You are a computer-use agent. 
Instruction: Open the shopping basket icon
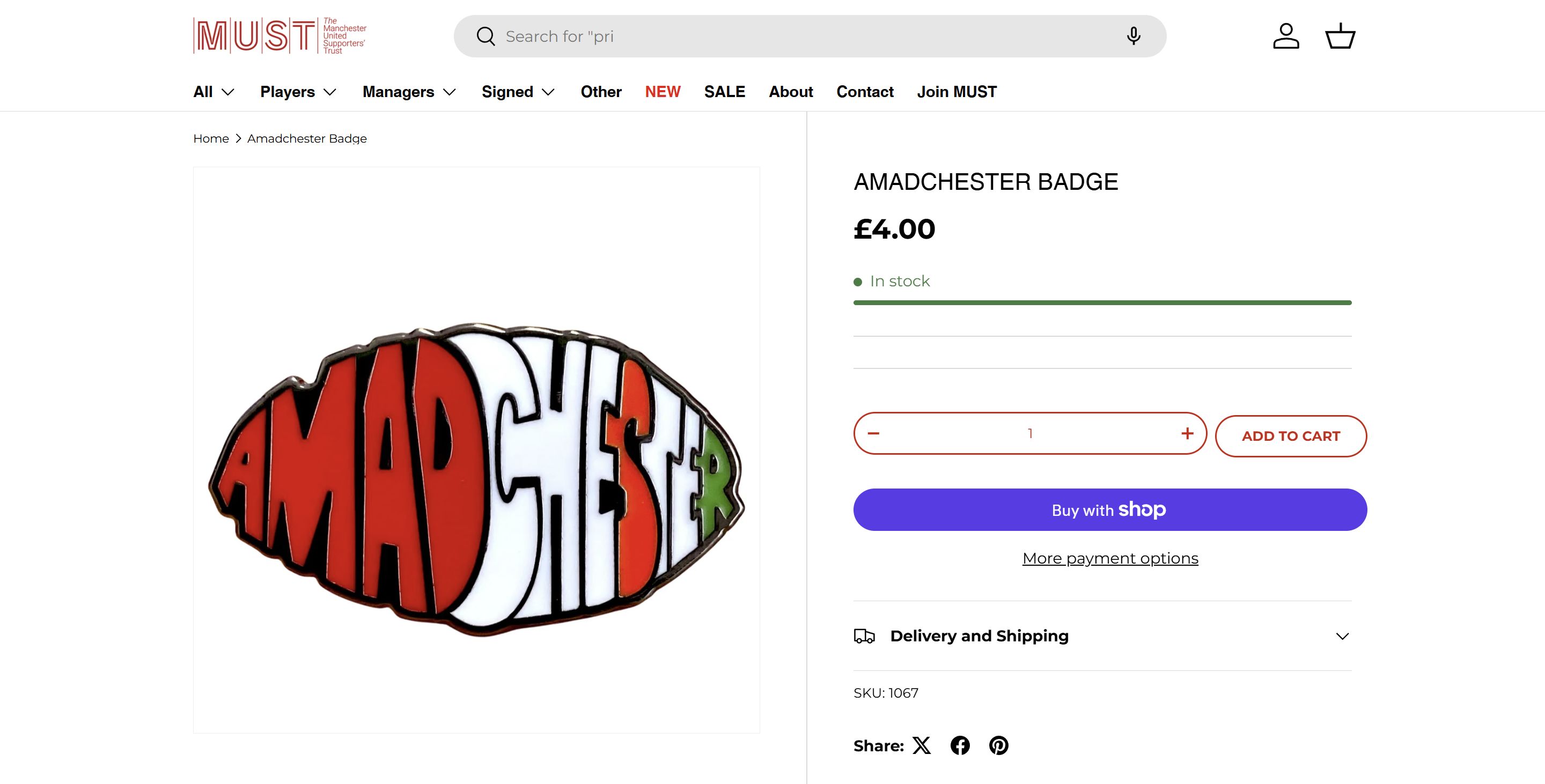tap(1340, 36)
